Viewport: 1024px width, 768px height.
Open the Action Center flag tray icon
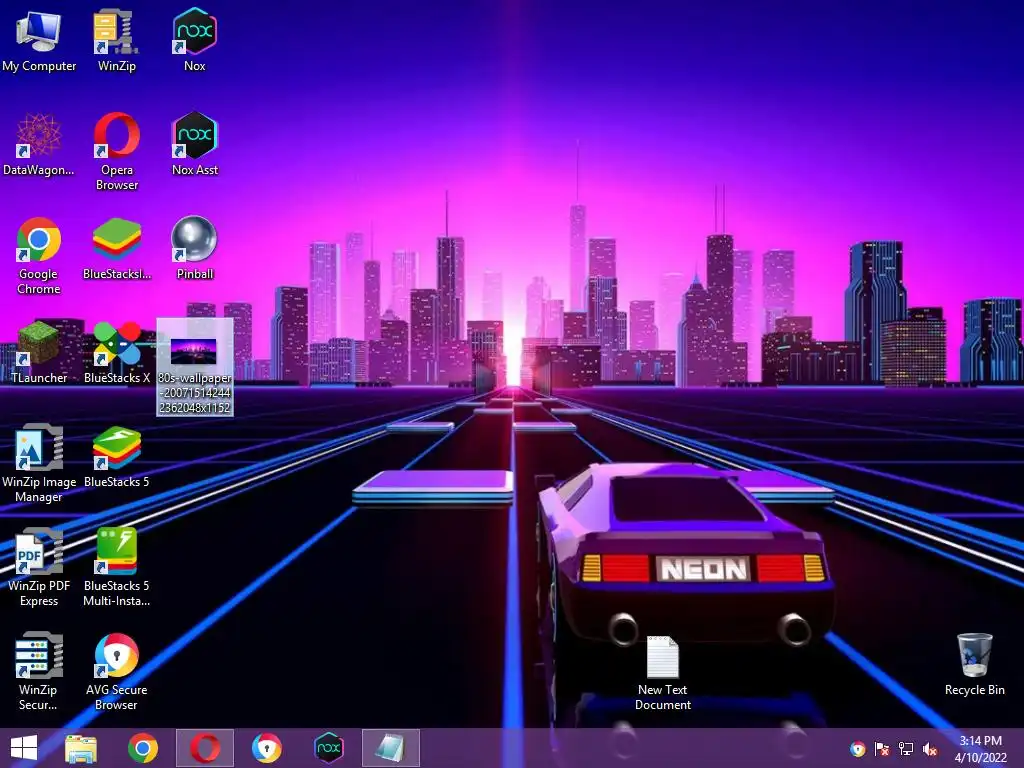point(882,749)
